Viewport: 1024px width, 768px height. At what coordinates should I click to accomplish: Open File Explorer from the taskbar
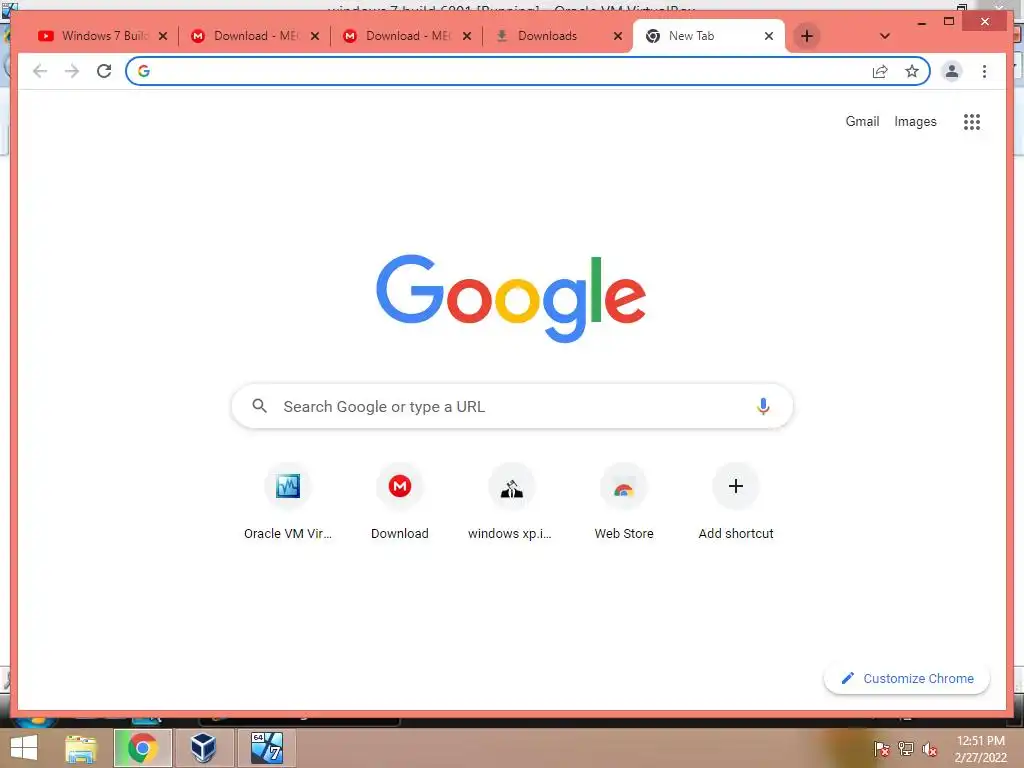click(x=80, y=748)
